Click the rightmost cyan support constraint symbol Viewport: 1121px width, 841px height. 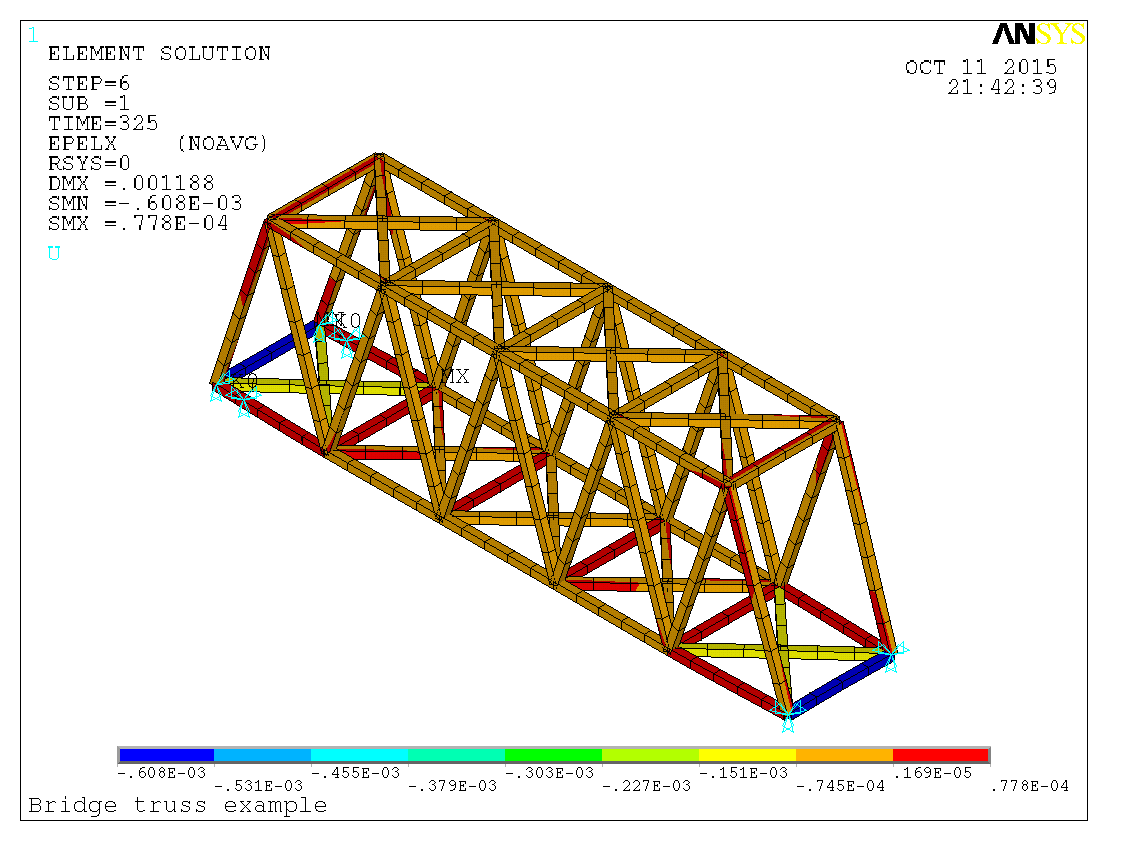coord(890,656)
